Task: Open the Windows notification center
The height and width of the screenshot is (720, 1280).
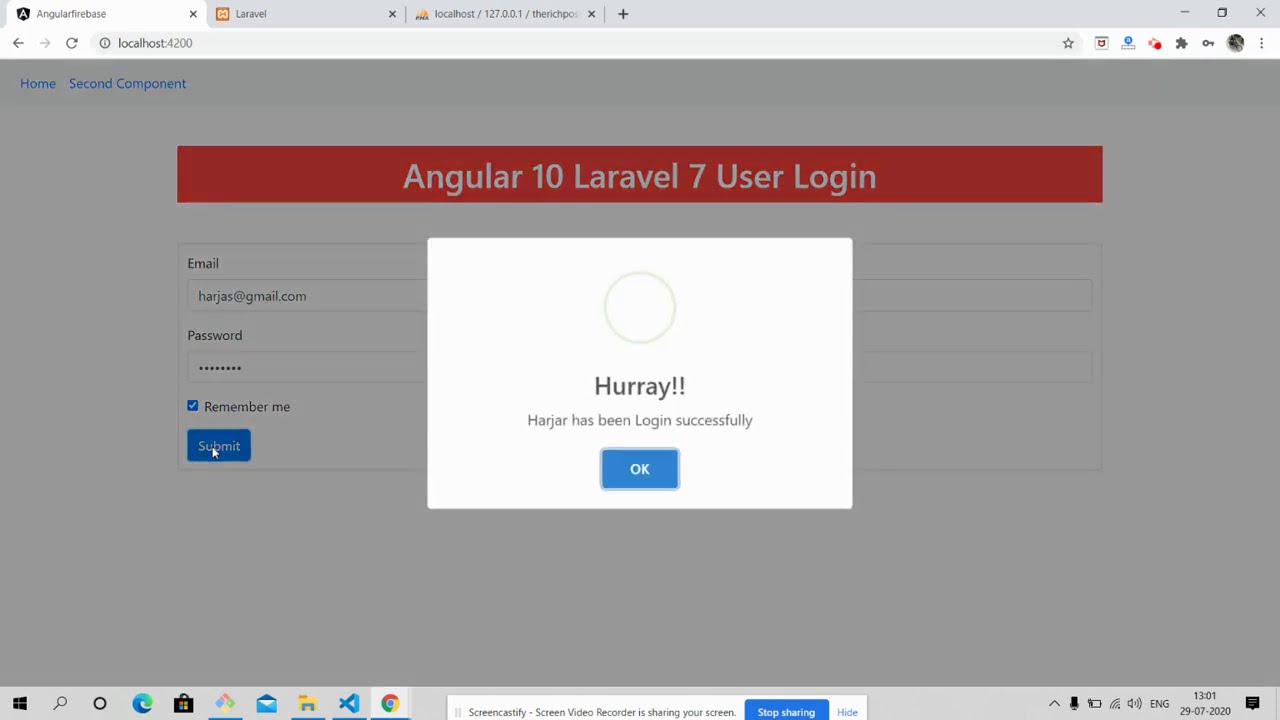Action: point(1253,704)
